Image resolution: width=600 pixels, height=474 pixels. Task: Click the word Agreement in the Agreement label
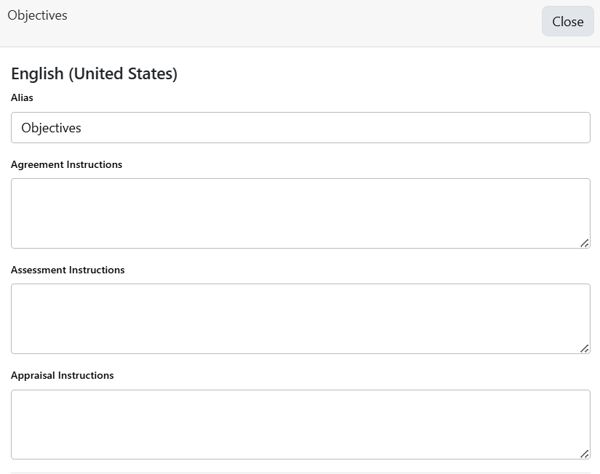coord(37,164)
